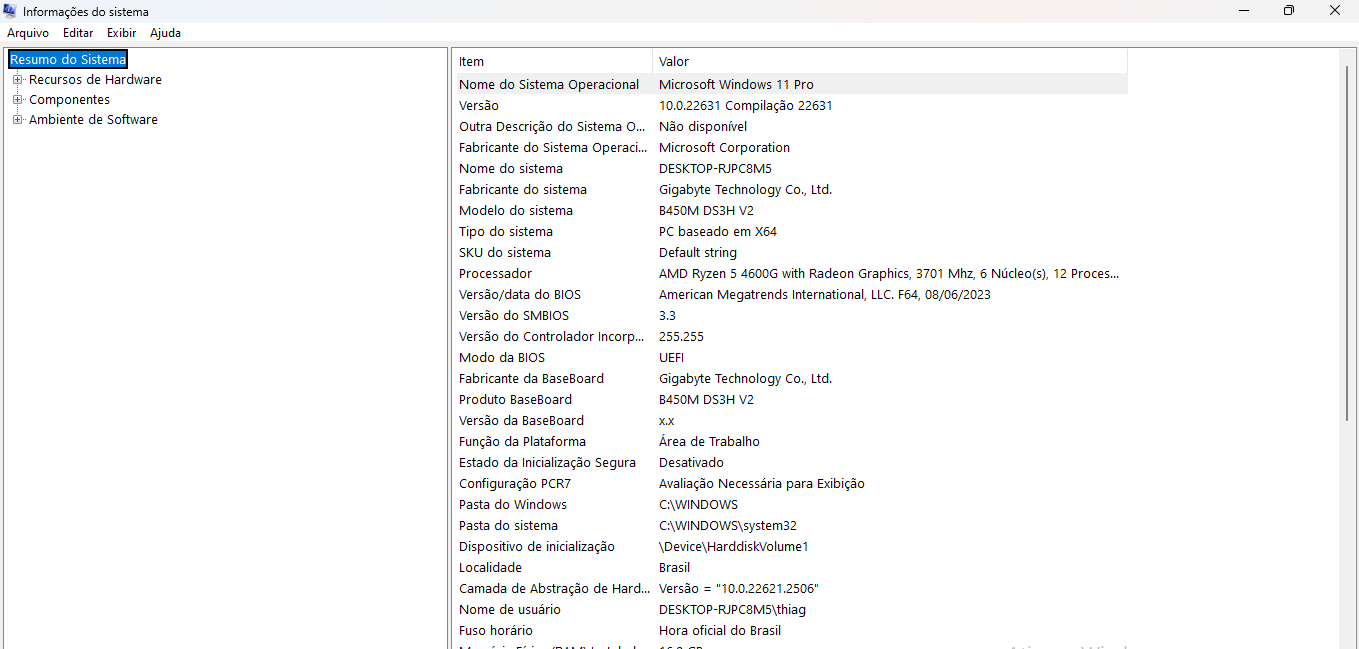Click the Hora oficial do Brasil value
This screenshot has width=1359, height=649.
(720, 631)
